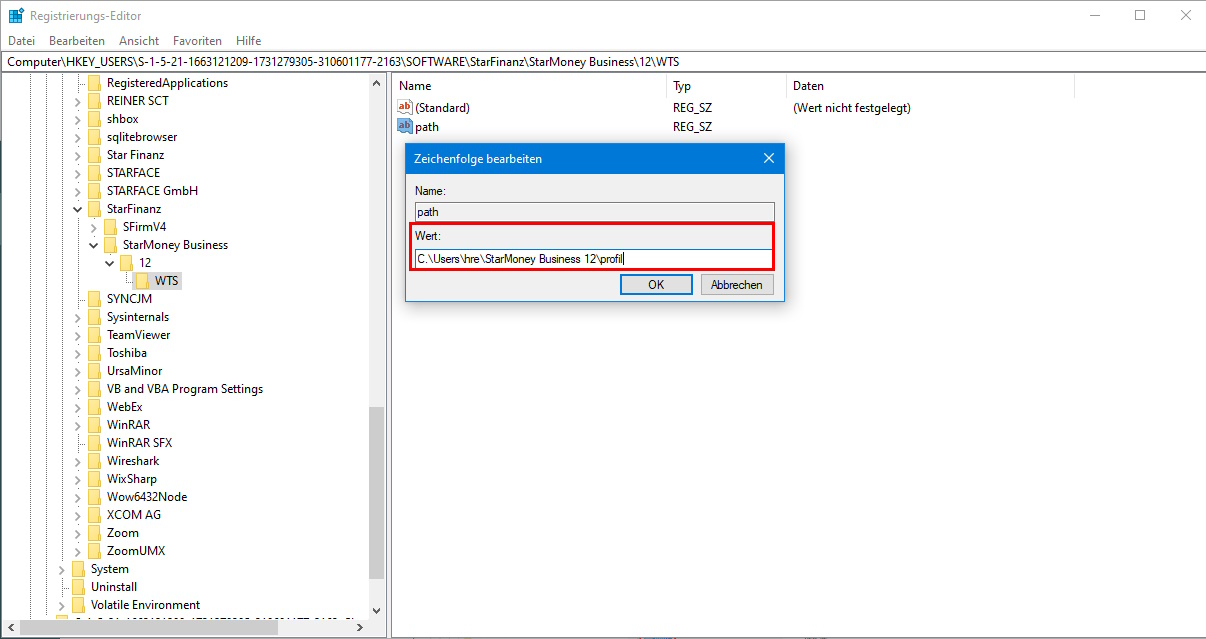Select the Star Finanz folder icon
The image size is (1206, 639).
click(95, 155)
